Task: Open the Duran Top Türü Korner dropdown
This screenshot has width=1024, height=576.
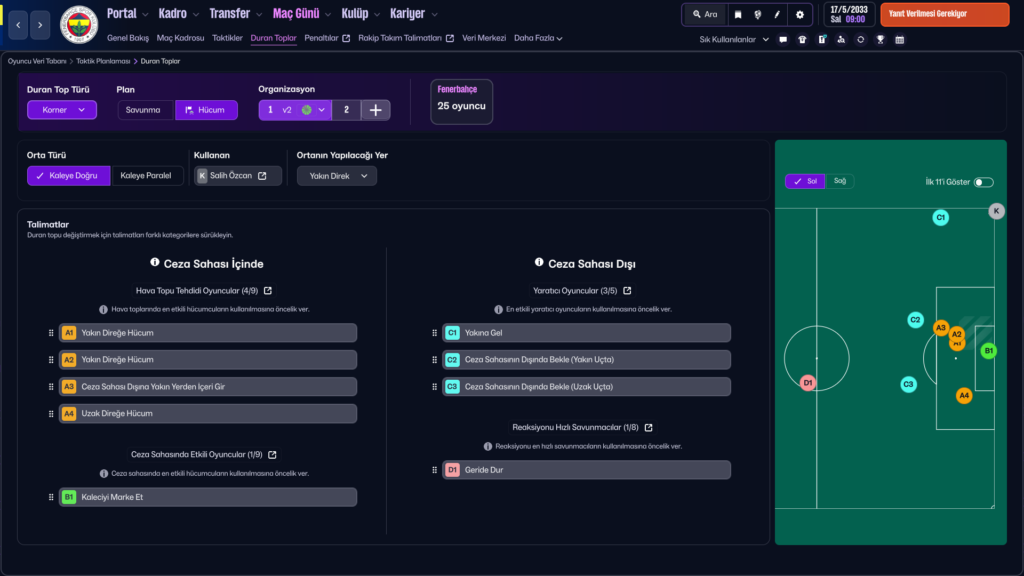Action: pyautogui.click(x=61, y=108)
